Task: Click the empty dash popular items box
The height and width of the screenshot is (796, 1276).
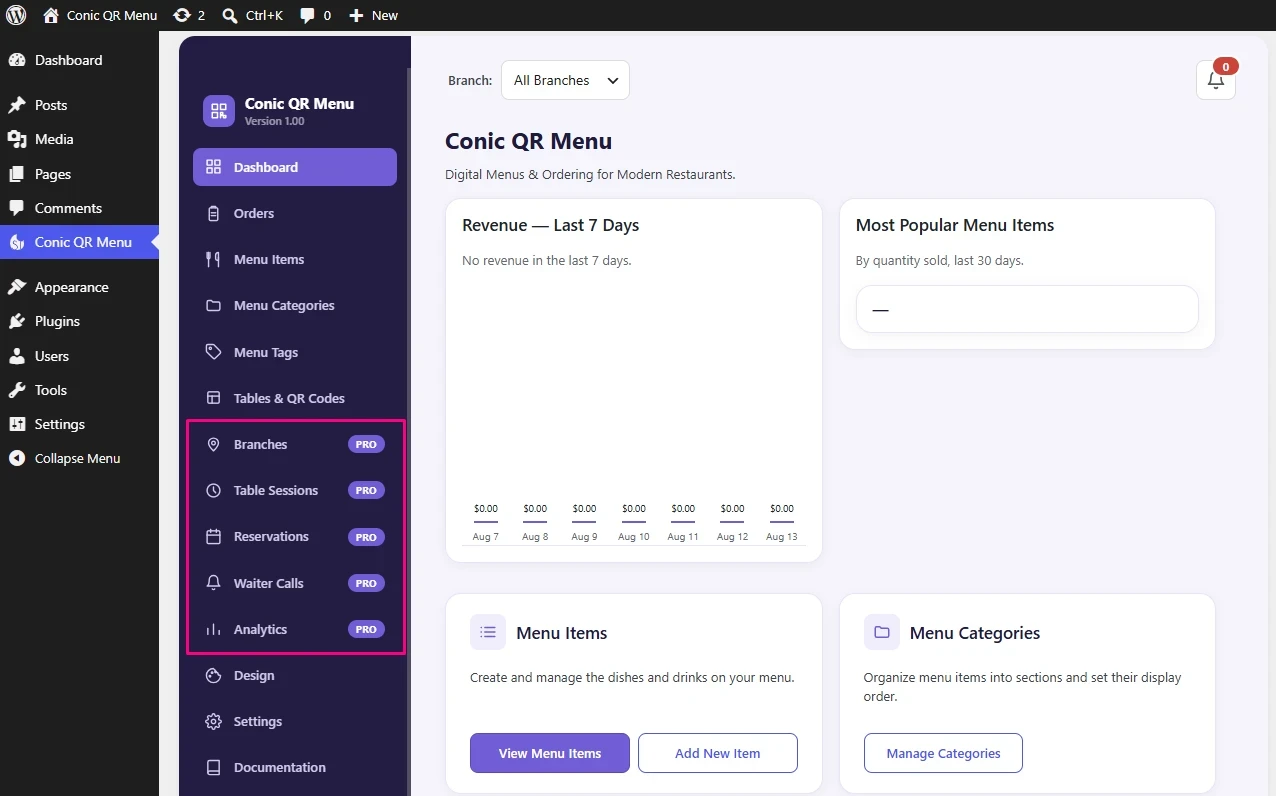Action: [1027, 309]
